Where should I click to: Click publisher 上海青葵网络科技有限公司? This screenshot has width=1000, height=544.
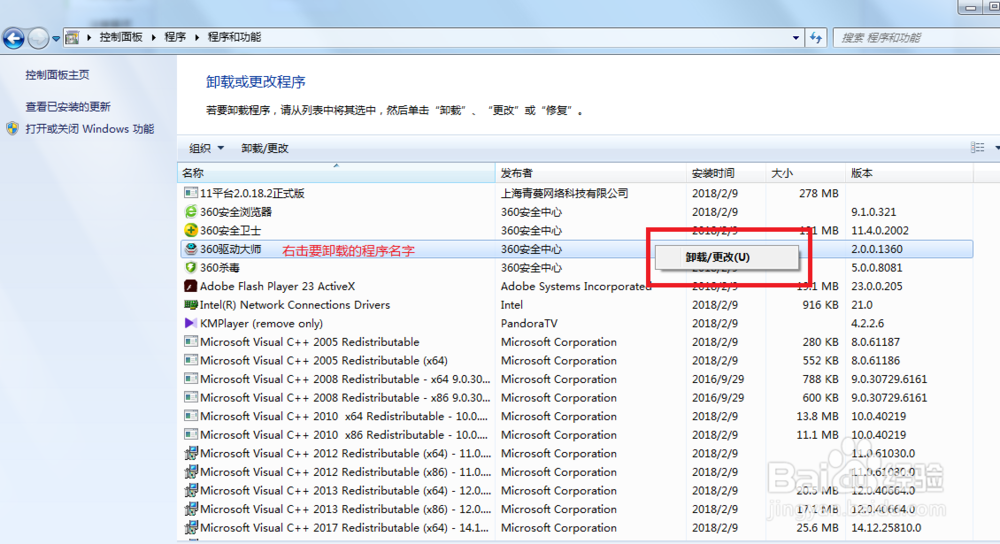coord(564,193)
